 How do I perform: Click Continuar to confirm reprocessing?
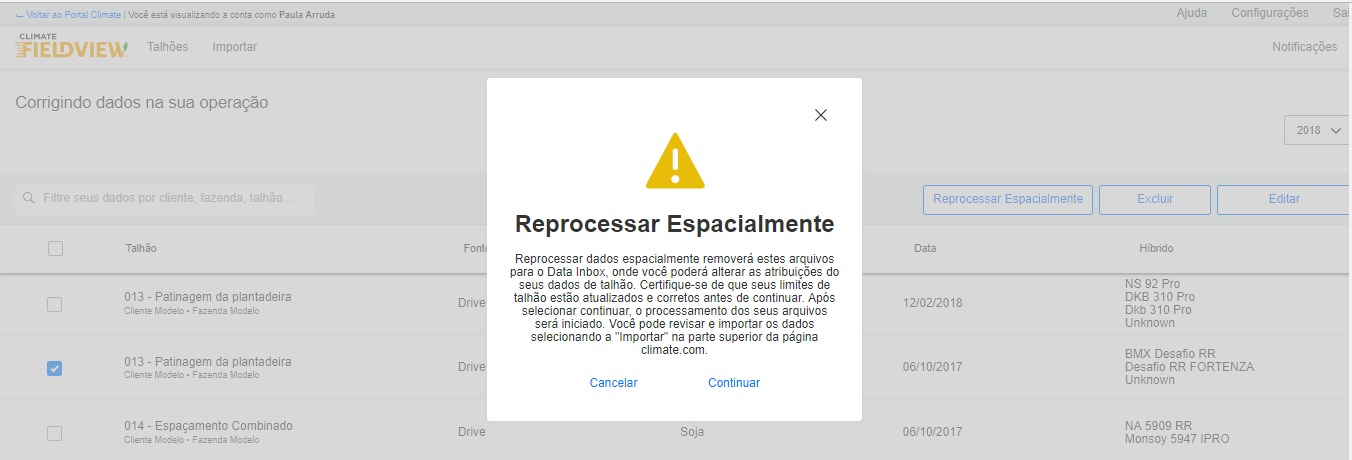(x=733, y=383)
